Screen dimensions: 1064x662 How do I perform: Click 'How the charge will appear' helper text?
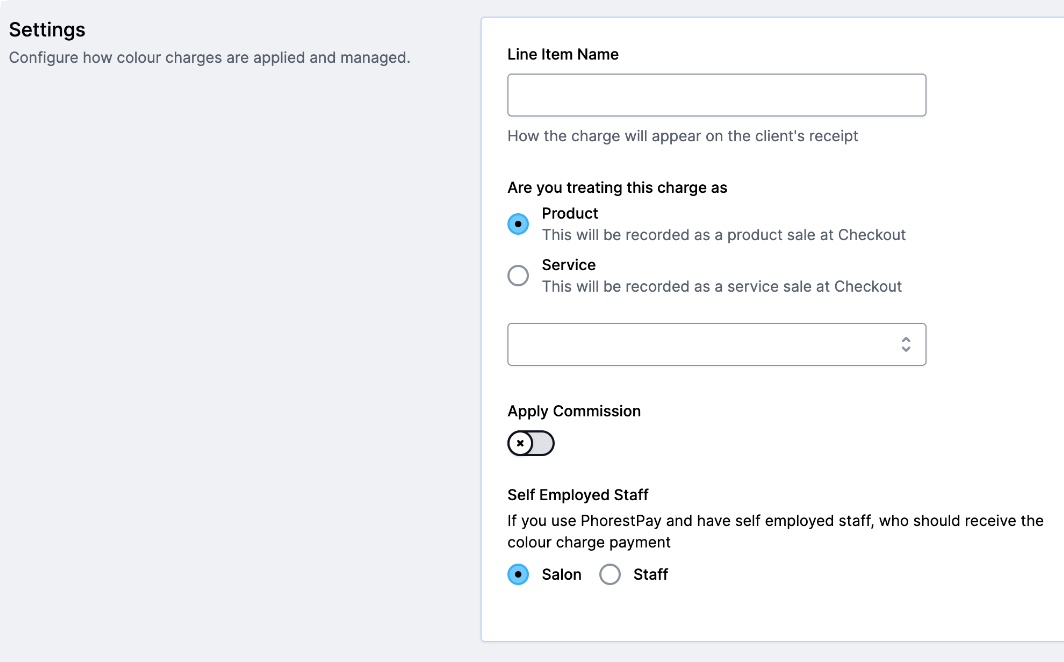(x=683, y=136)
